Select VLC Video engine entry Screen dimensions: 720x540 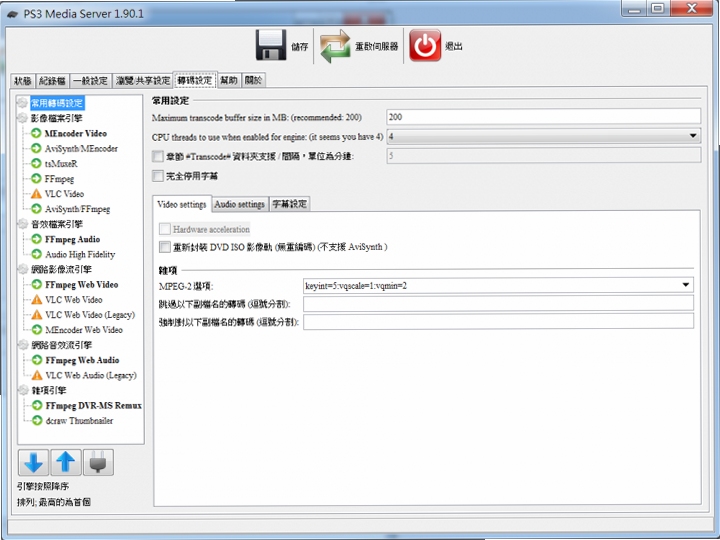[x=64, y=193]
